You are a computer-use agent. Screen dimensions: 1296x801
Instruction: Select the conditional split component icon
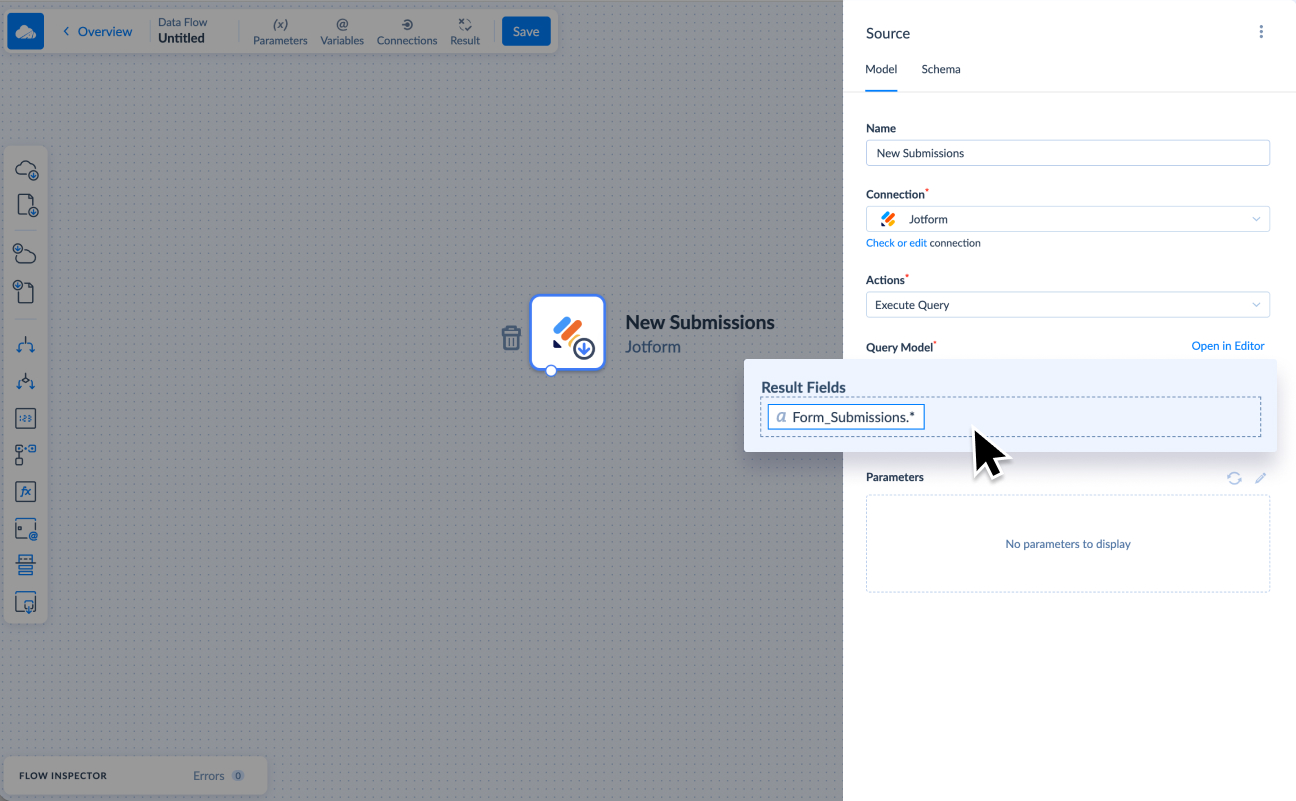(26, 382)
